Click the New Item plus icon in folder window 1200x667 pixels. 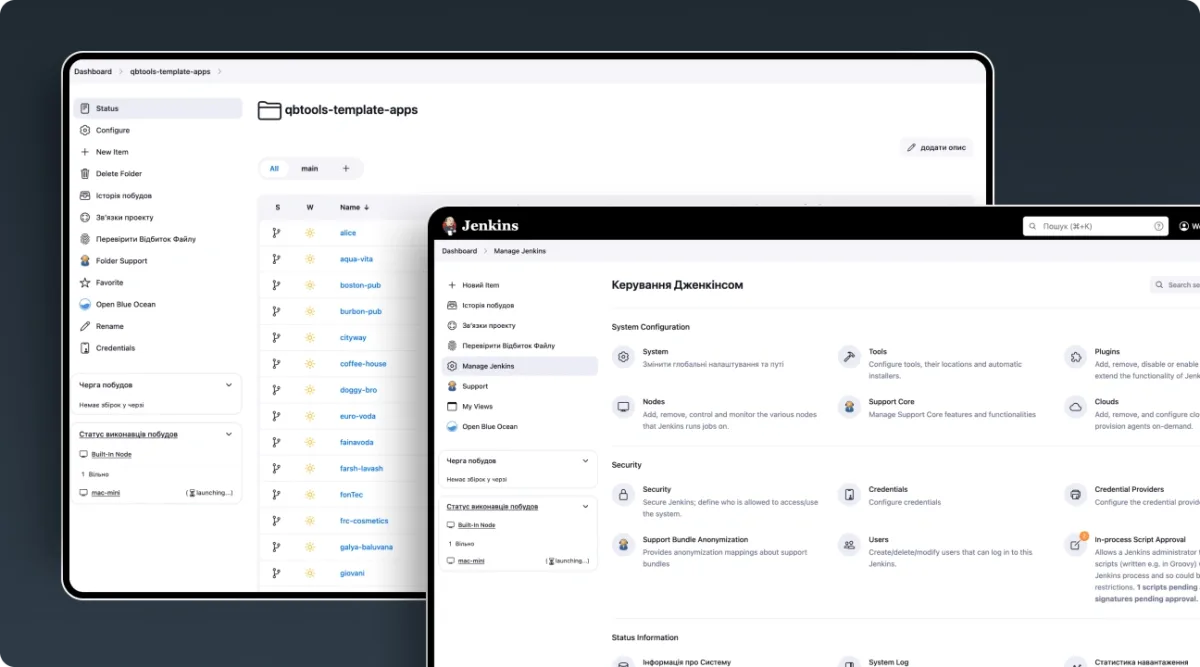point(85,152)
